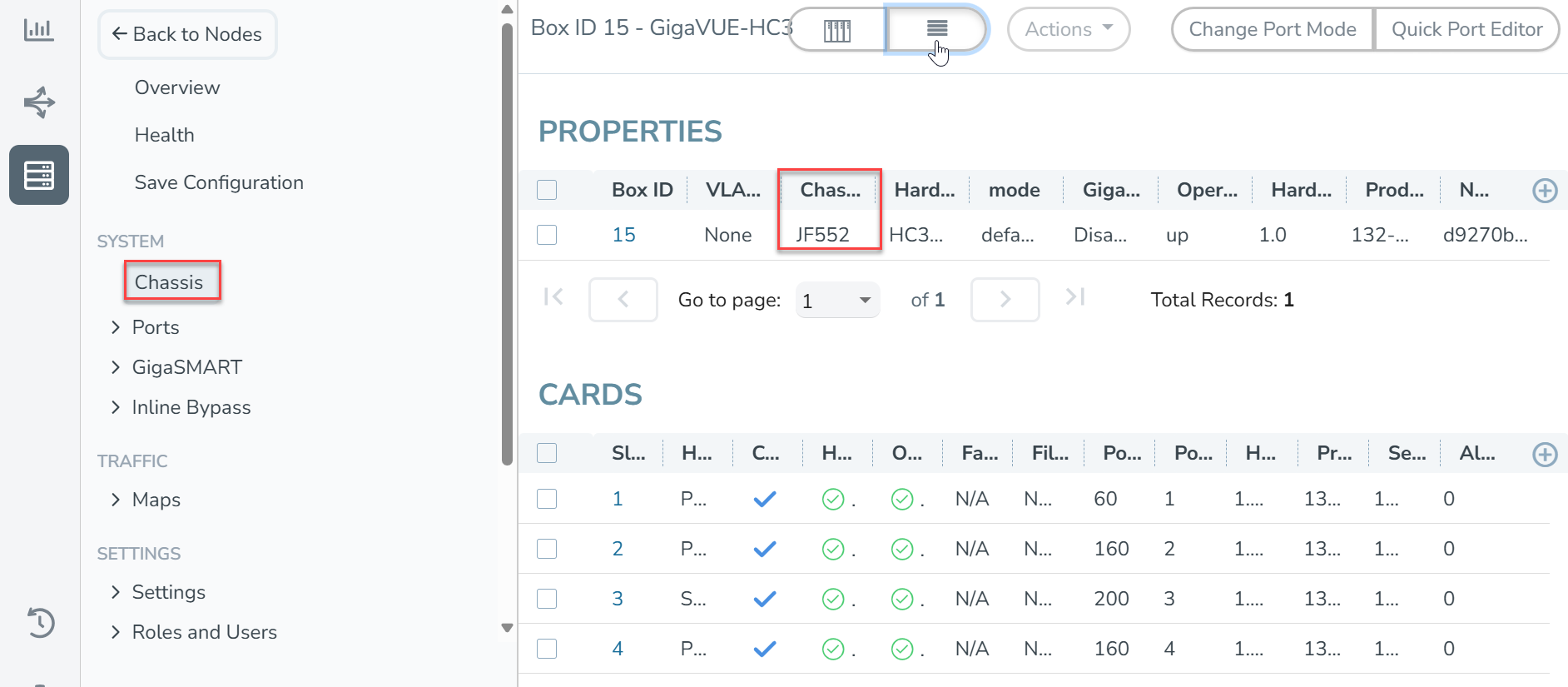
Task: Open slot 2 card link
Action: tap(618, 549)
